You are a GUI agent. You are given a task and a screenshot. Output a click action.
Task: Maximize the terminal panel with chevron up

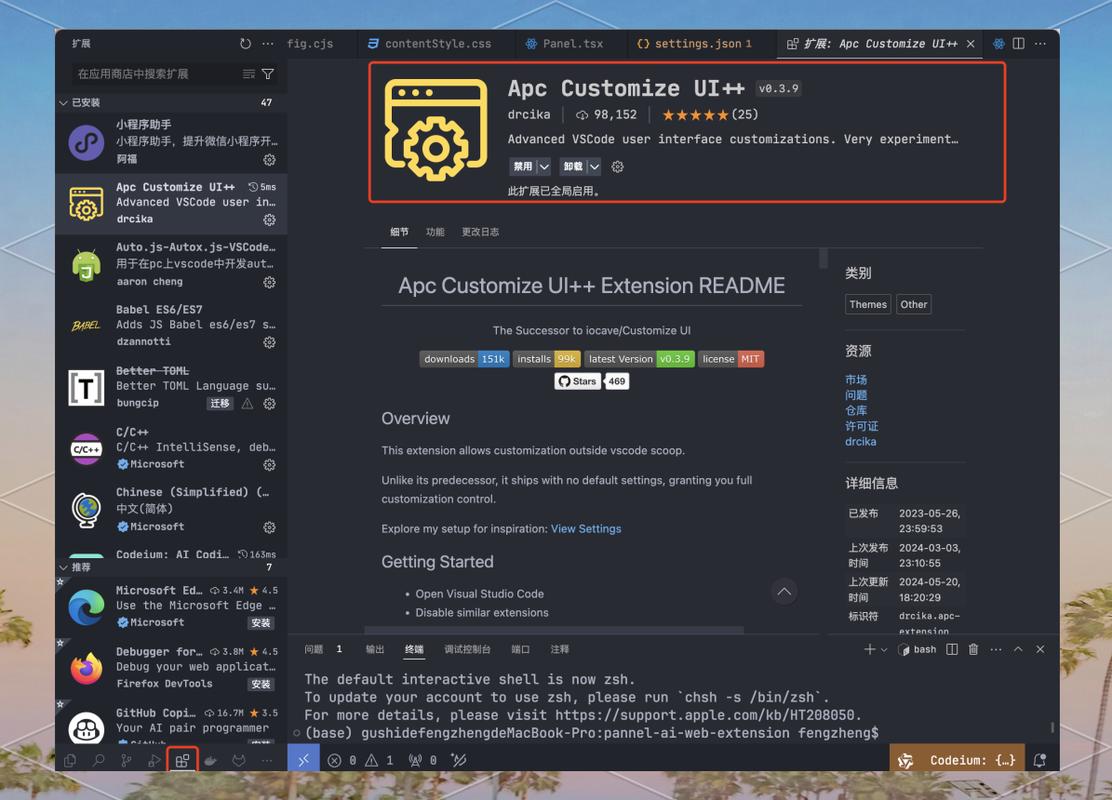1018,650
